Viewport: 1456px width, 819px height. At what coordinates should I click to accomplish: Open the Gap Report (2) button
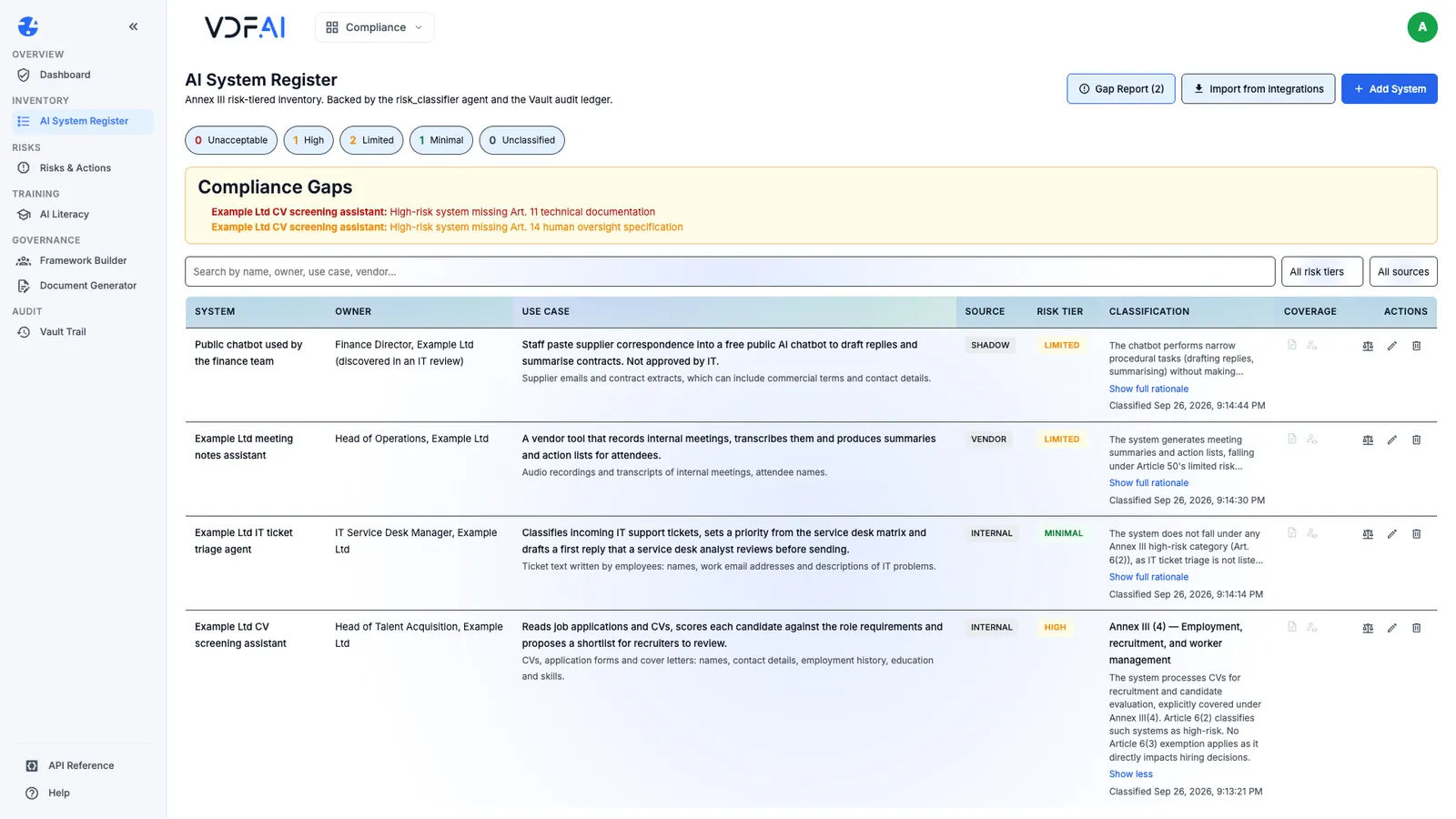pyautogui.click(x=1121, y=89)
